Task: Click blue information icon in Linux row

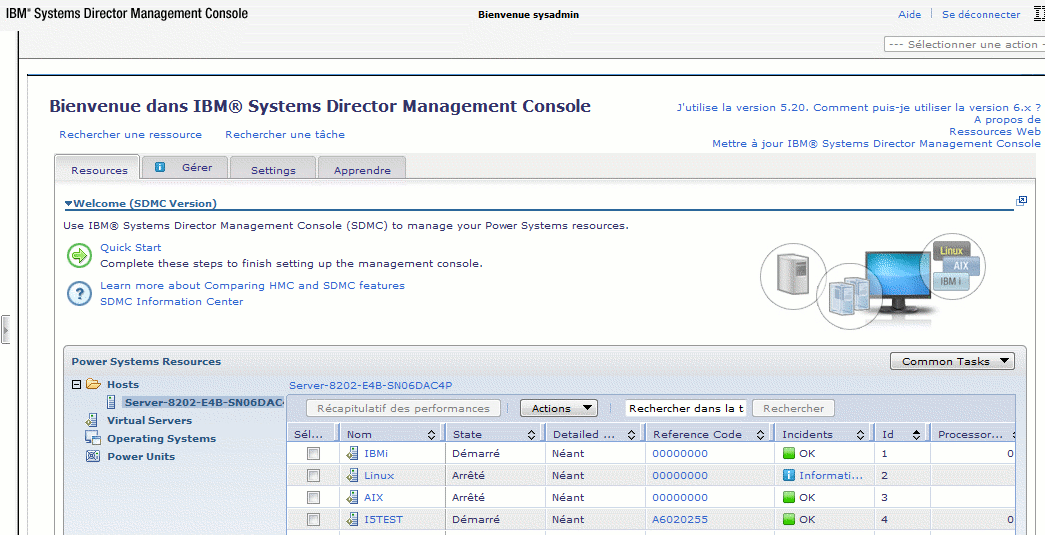Action: (789, 475)
